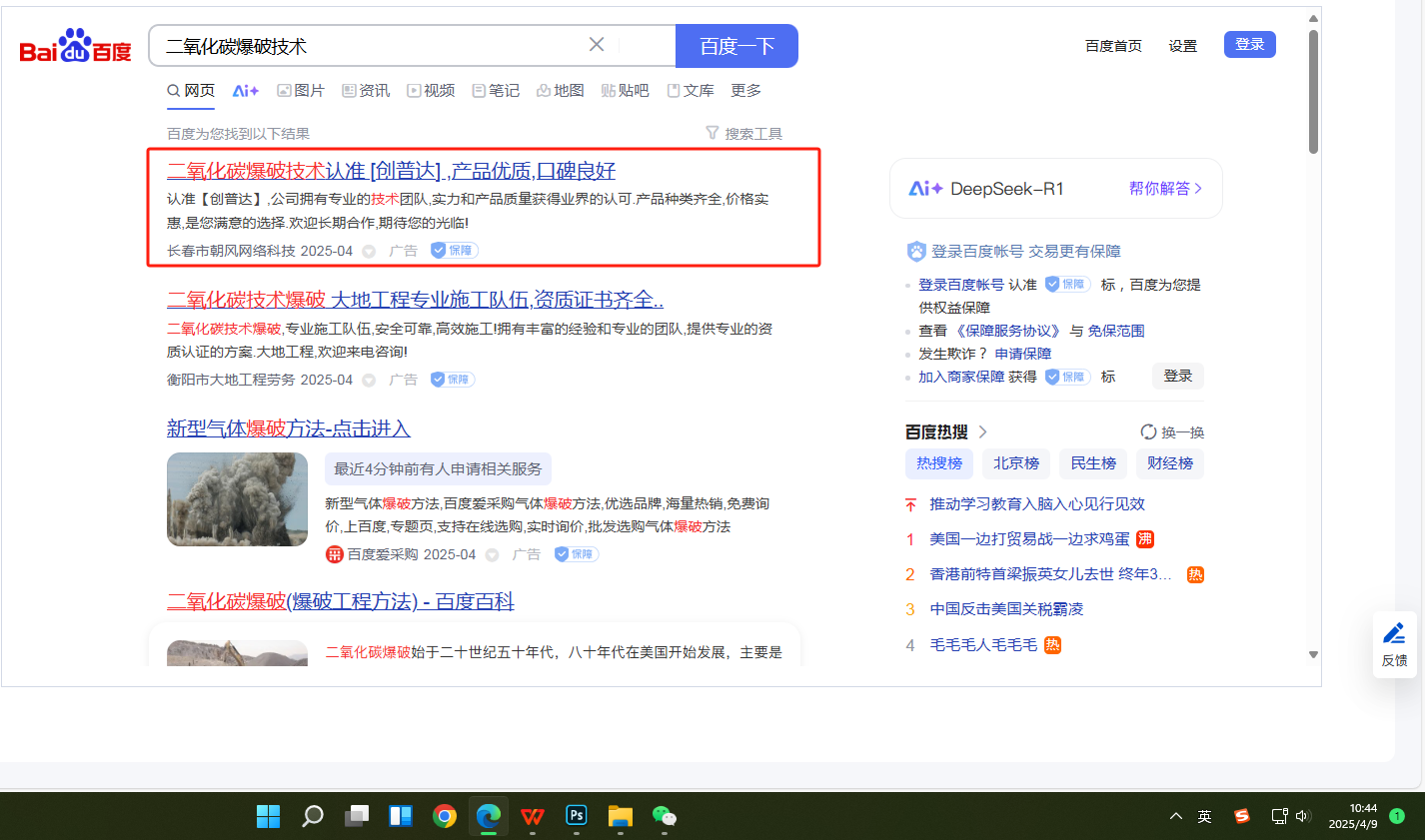Image resolution: width=1425 pixels, height=840 pixels.
Task: Expand the search tools filter
Action: pyautogui.click(x=744, y=133)
